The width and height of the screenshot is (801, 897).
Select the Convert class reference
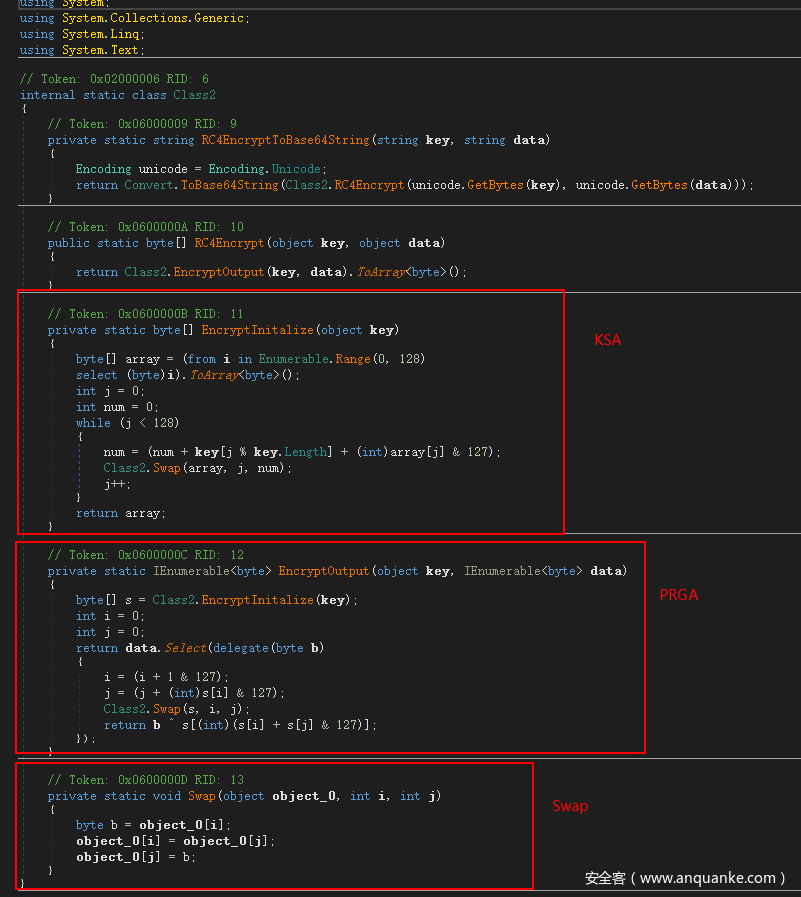click(x=149, y=185)
